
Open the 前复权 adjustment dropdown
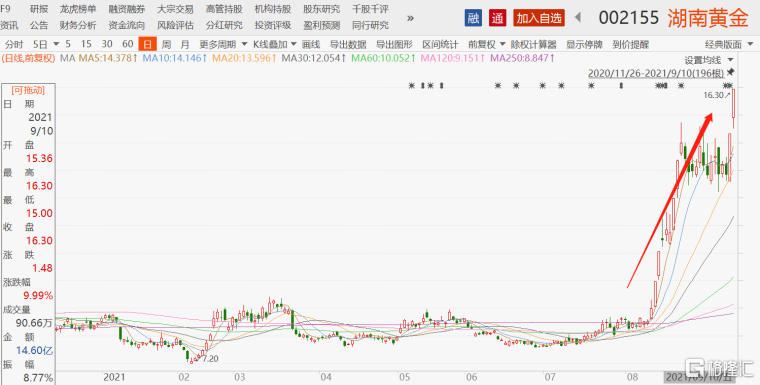click(x=487, y=44)
